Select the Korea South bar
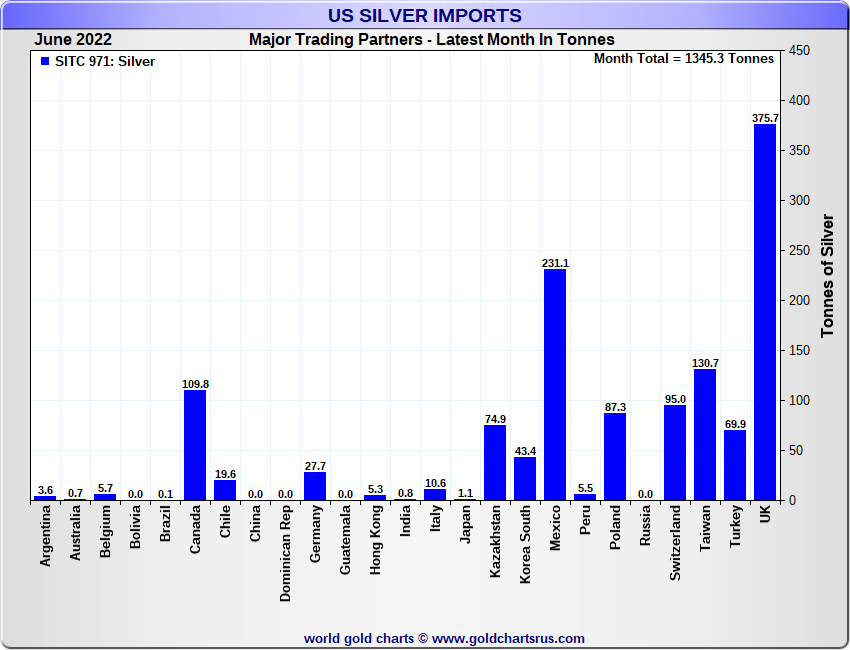Image resolution: width=850 pixels, height=650 pixels. (525, 478)
